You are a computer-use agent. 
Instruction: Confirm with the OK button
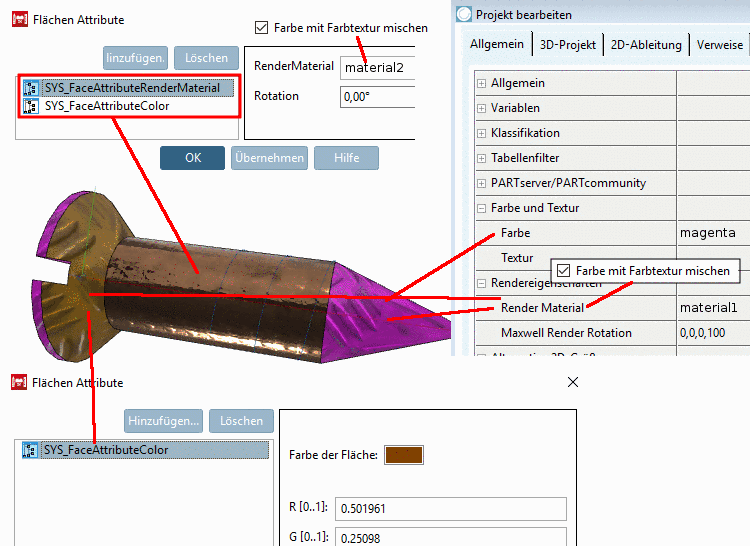click(192, 158)
